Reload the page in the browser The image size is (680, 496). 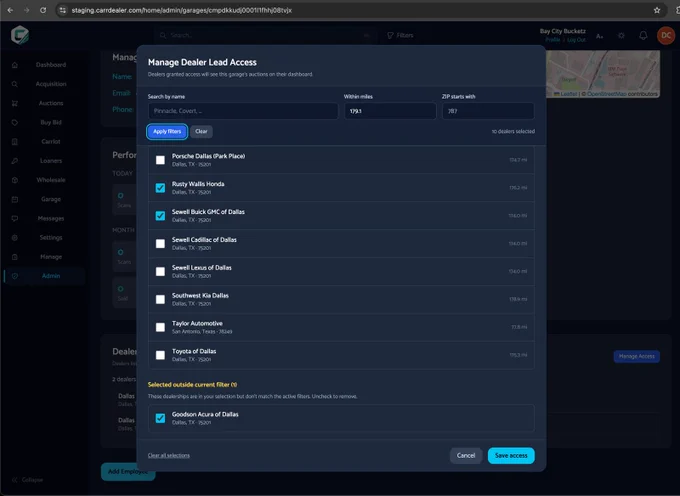point(43,10)
